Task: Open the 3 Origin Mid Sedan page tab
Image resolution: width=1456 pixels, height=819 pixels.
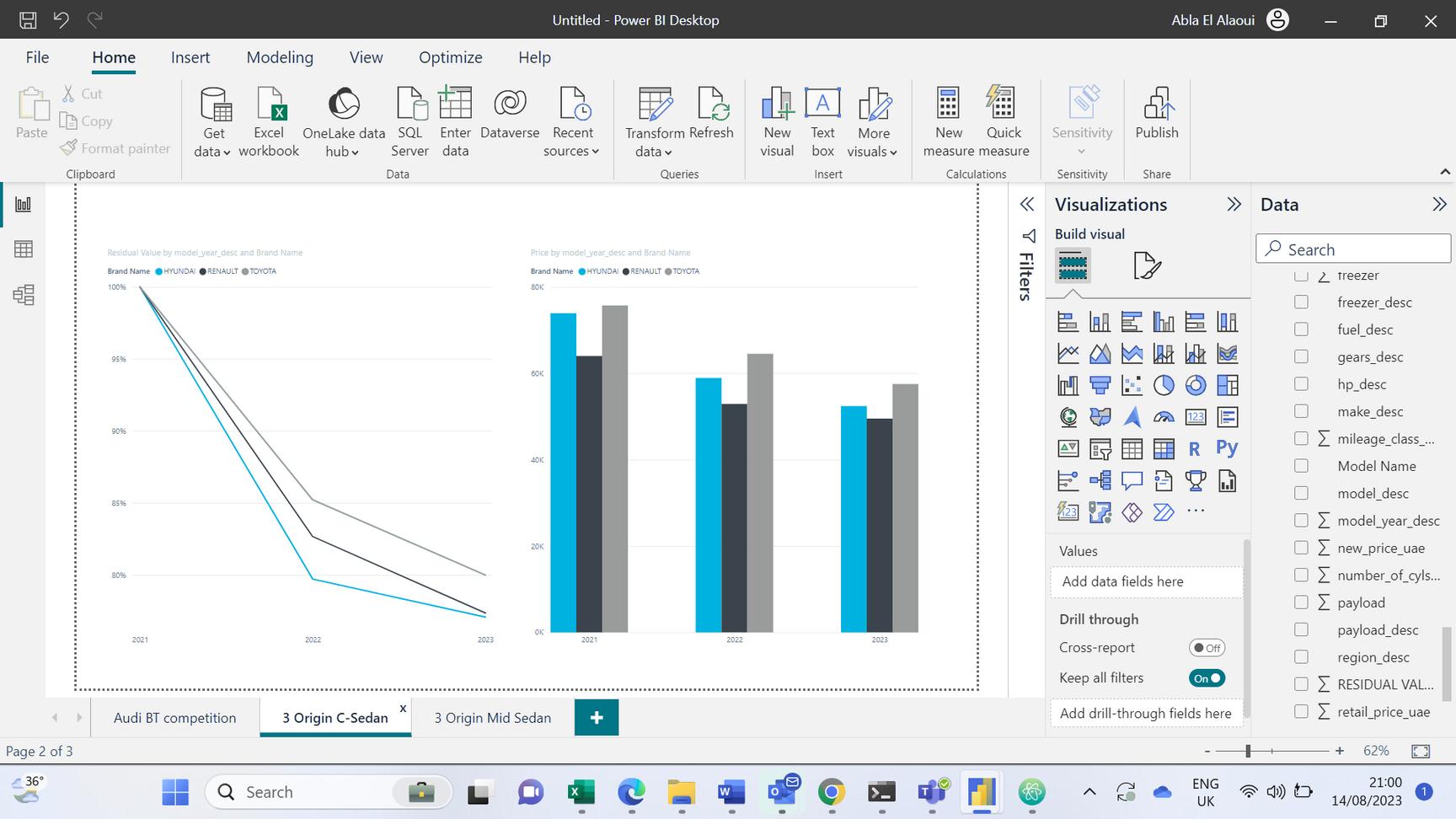Action: tap(493, 718)
